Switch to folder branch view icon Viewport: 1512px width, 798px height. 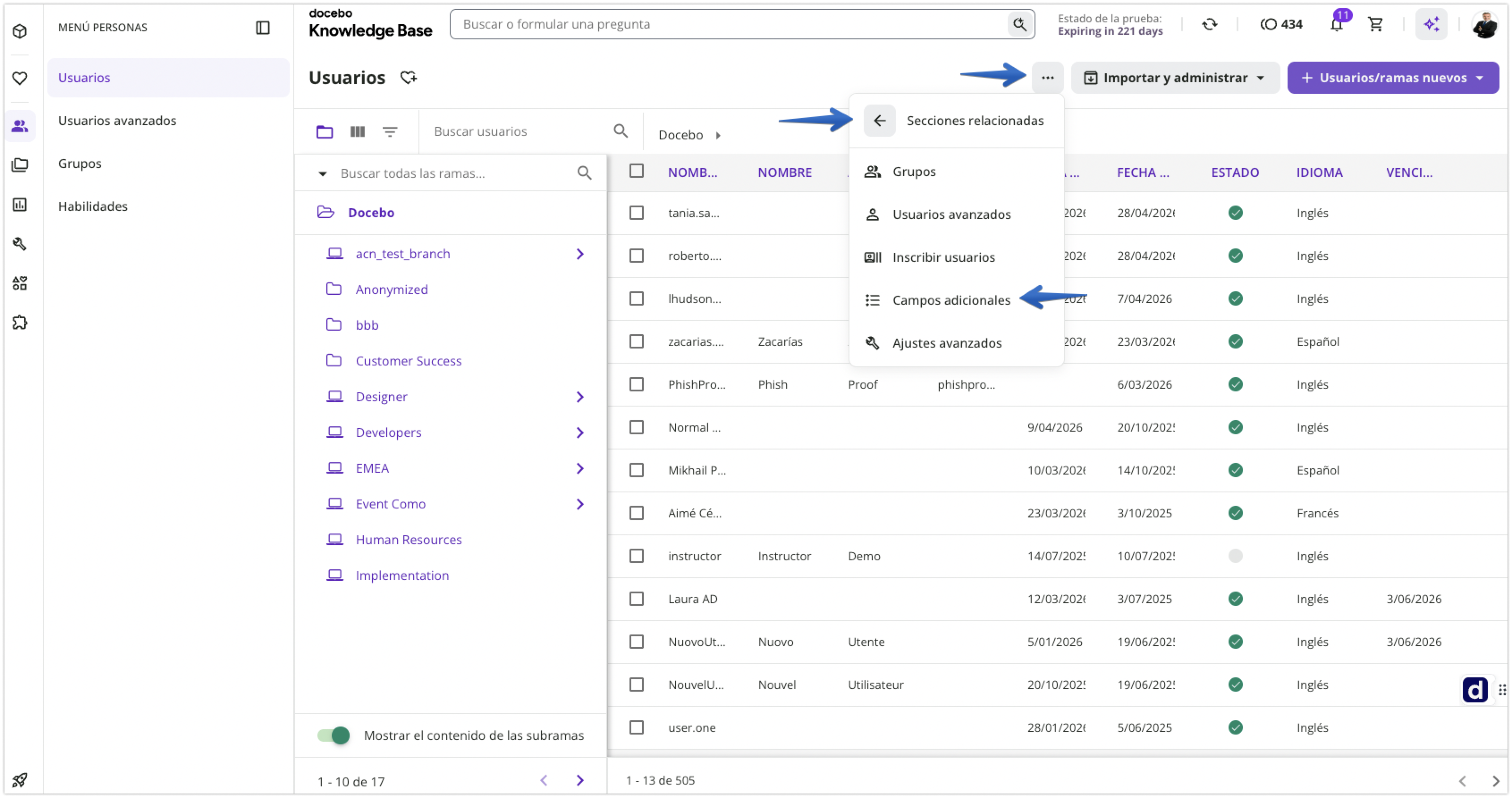[325, 131]
